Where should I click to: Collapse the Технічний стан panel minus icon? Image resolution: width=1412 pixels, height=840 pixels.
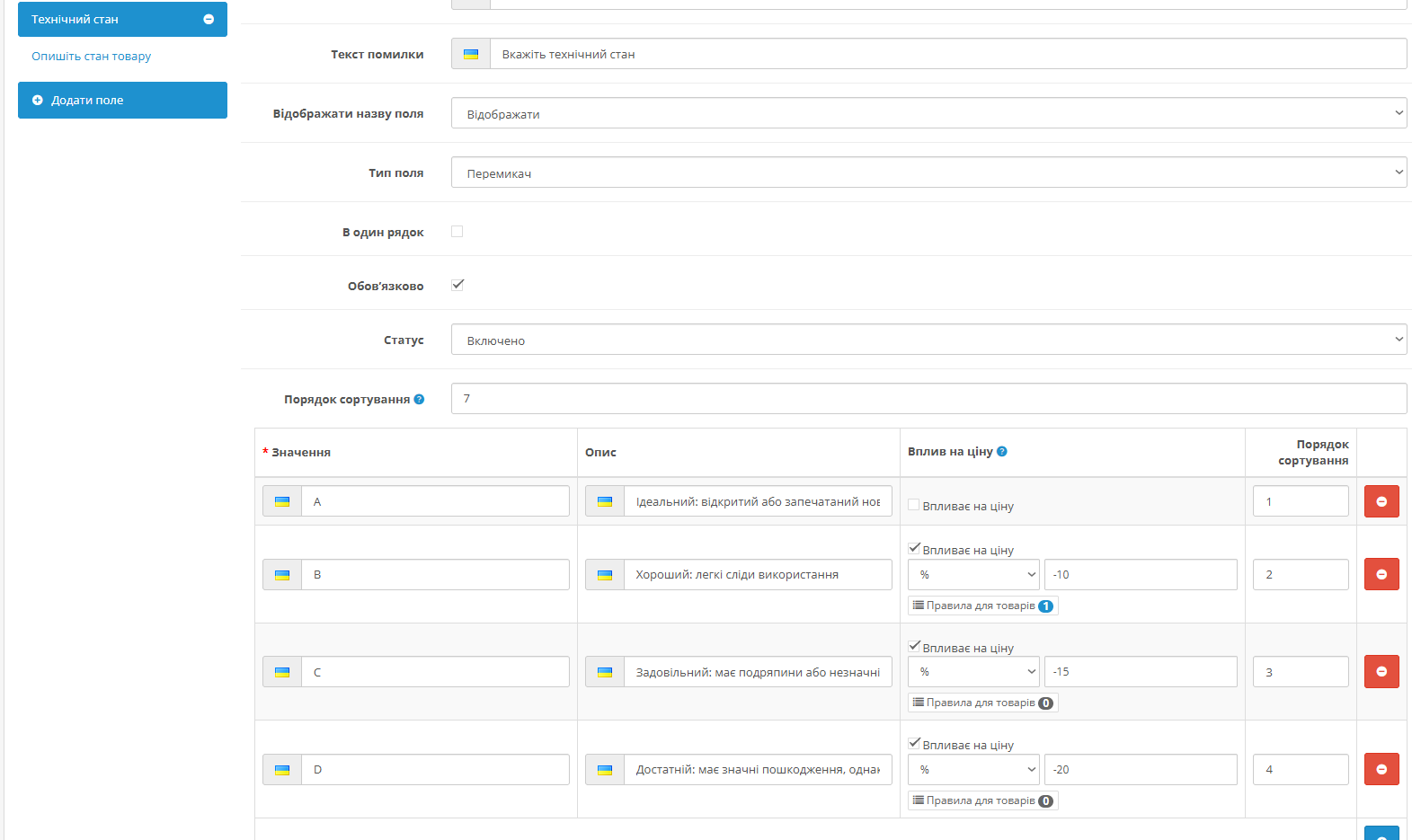click(209, 19)
